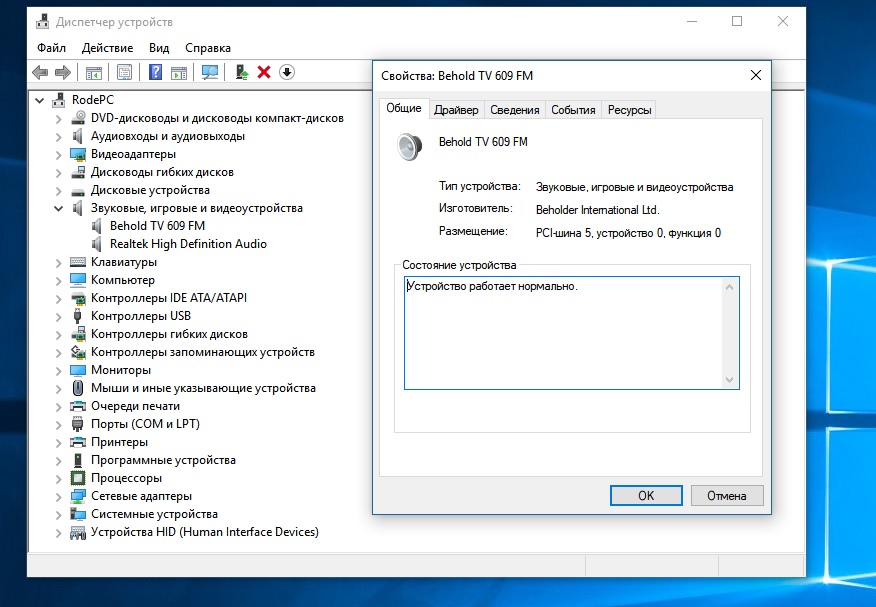Expand Контроллеры IDE ATA/ATAPI
This screenshot has height=607, width=876.
(59, 298)
